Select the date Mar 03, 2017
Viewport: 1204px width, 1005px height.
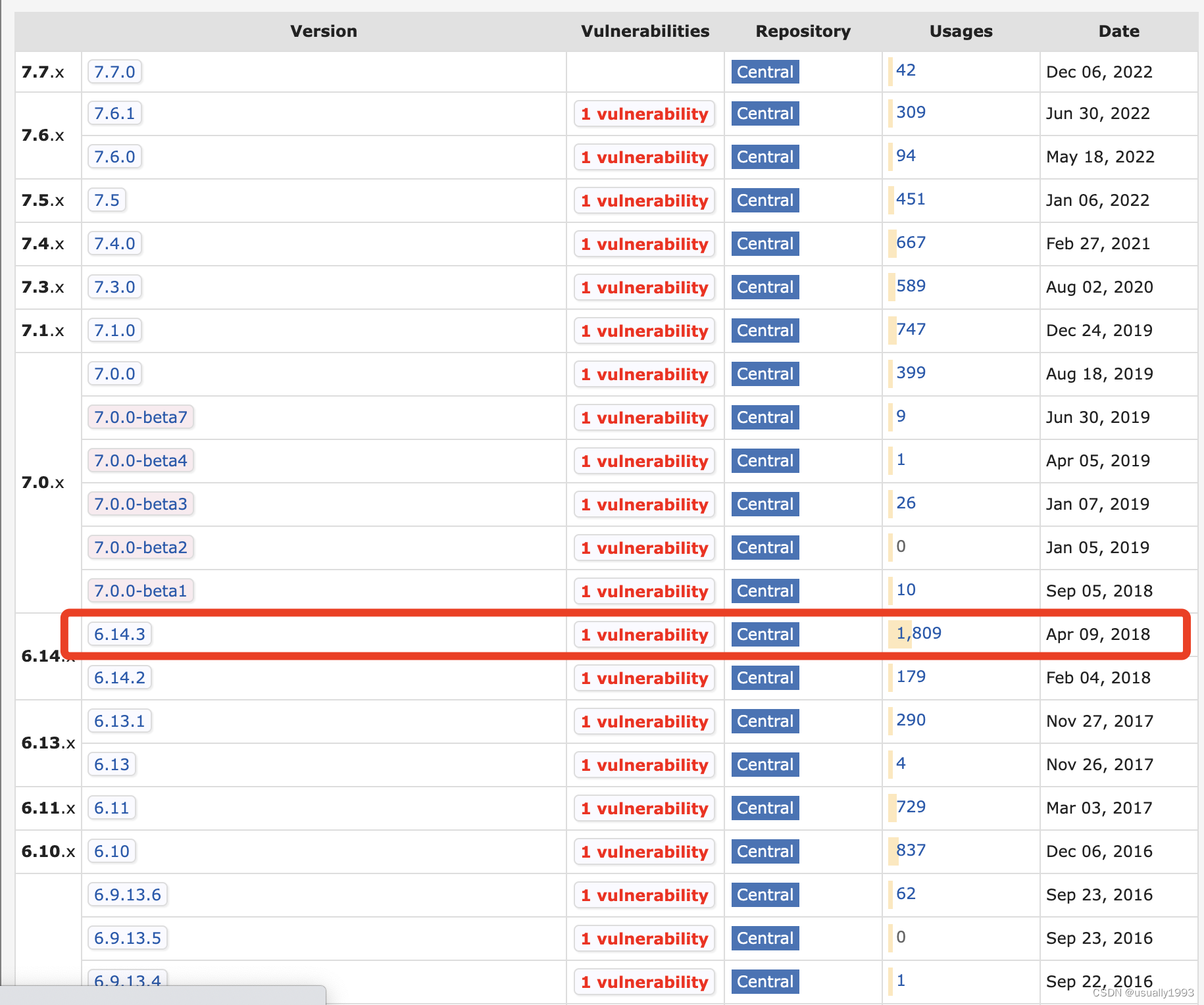pos(1099,808)
